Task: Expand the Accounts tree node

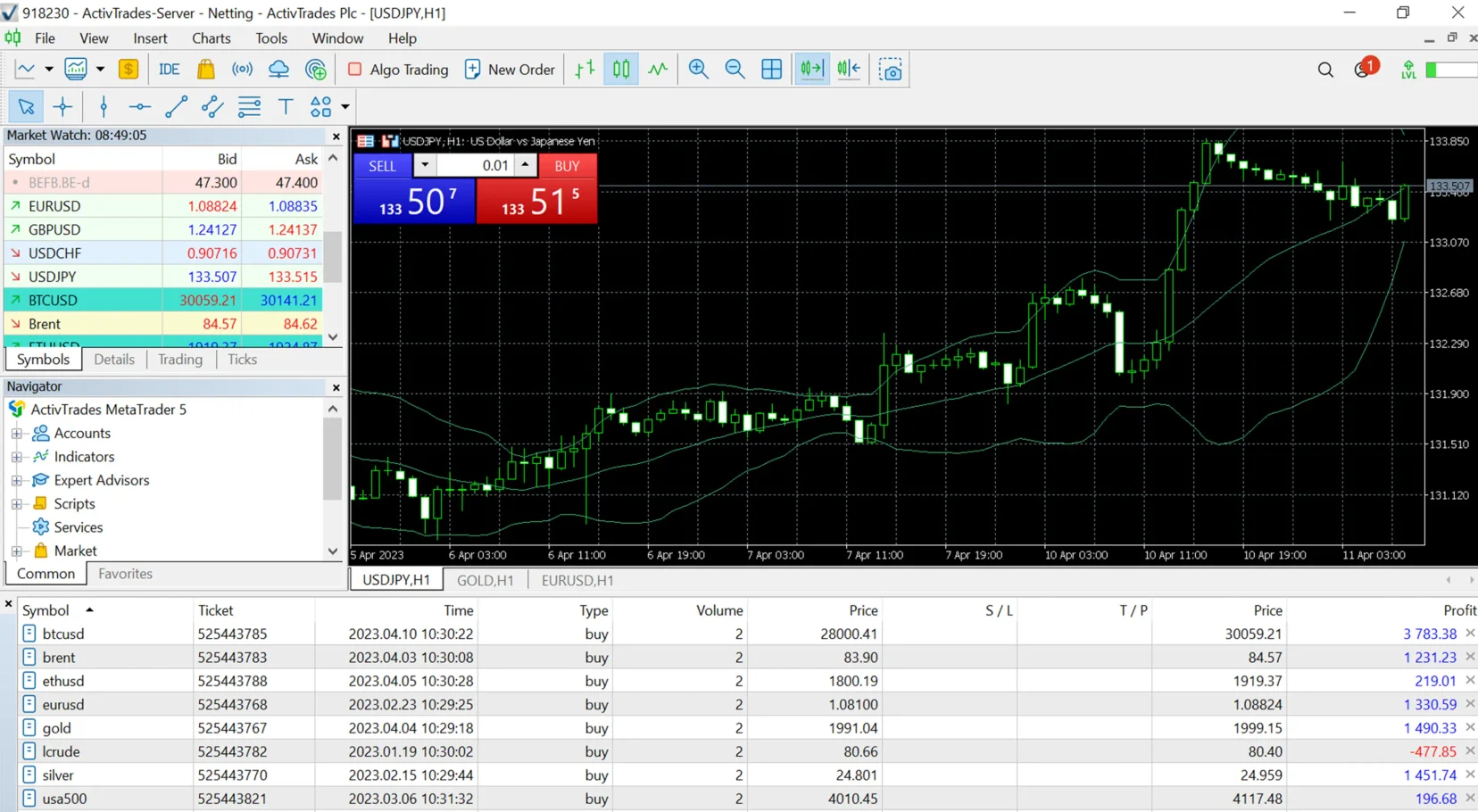Action: tap(17, 434)
